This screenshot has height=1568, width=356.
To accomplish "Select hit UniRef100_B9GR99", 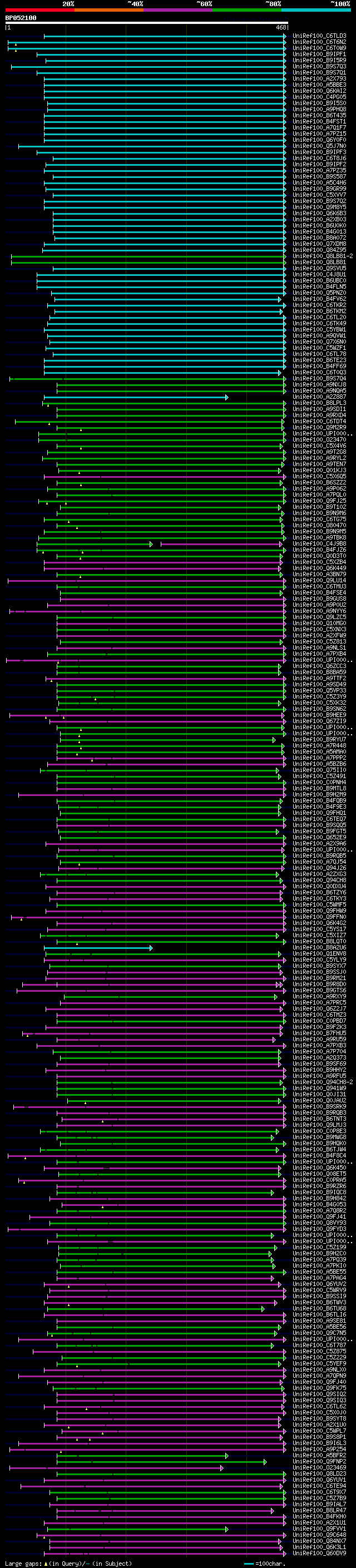I will (x=319, y=189).
